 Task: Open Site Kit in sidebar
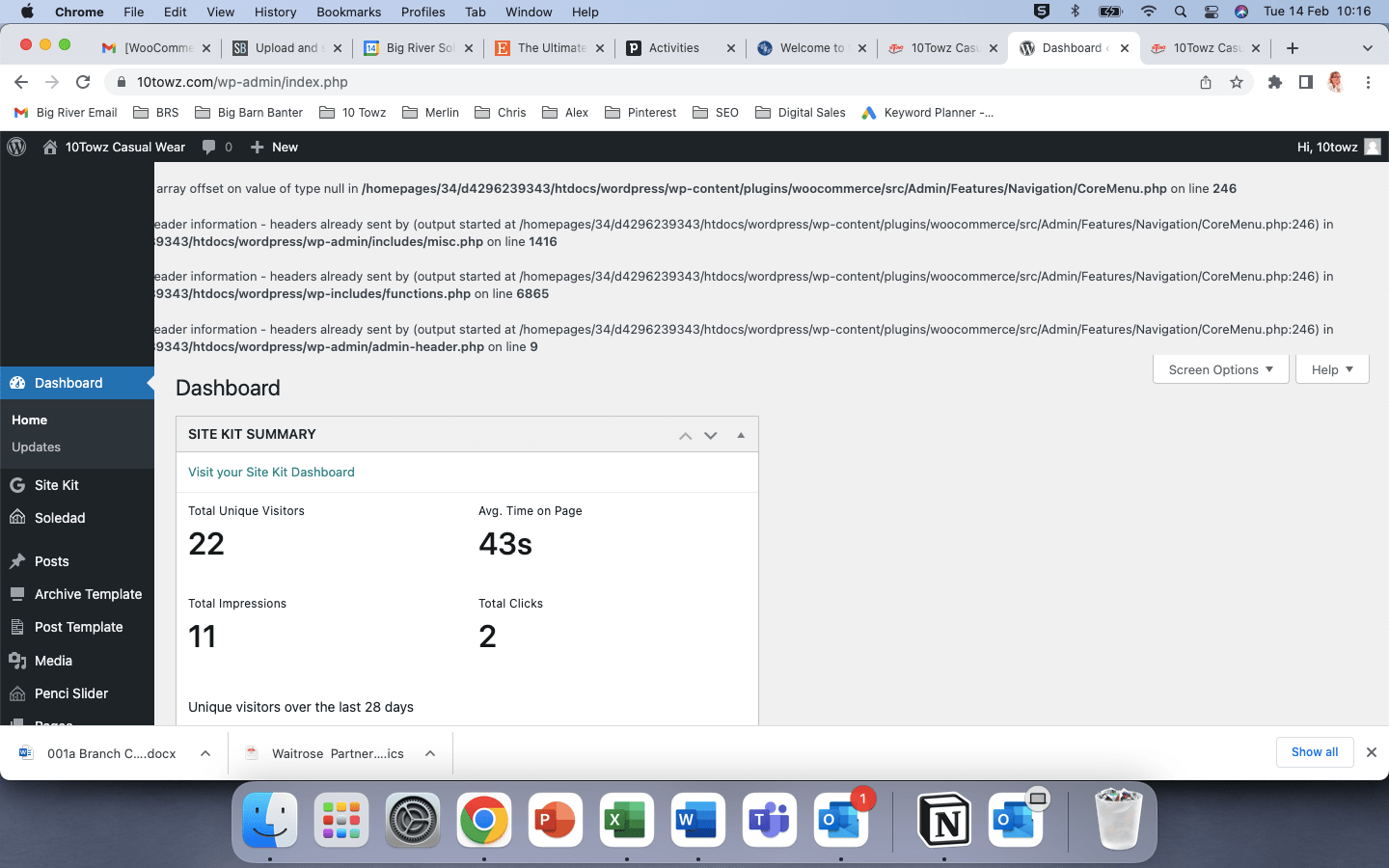tap(77, 485)
